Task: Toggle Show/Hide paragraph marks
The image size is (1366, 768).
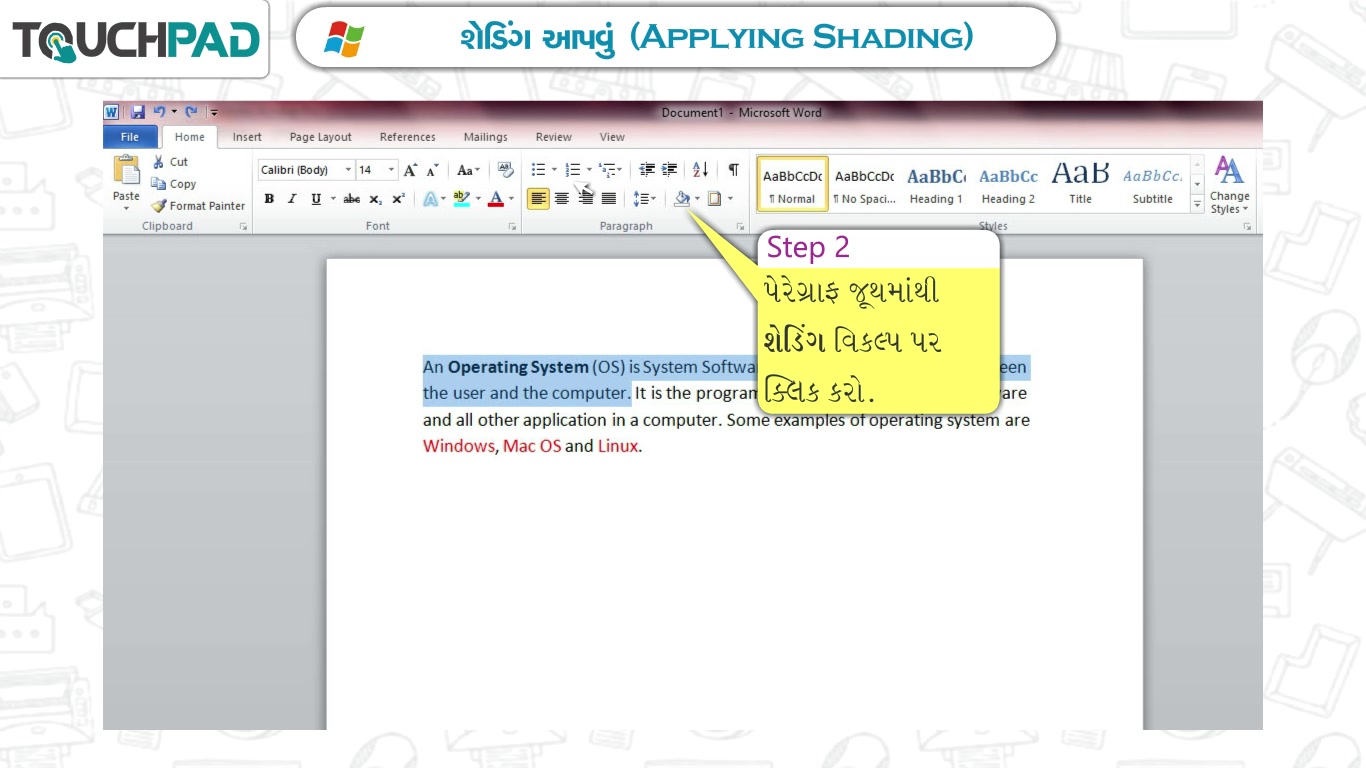Action: click(x=733, y=170)
